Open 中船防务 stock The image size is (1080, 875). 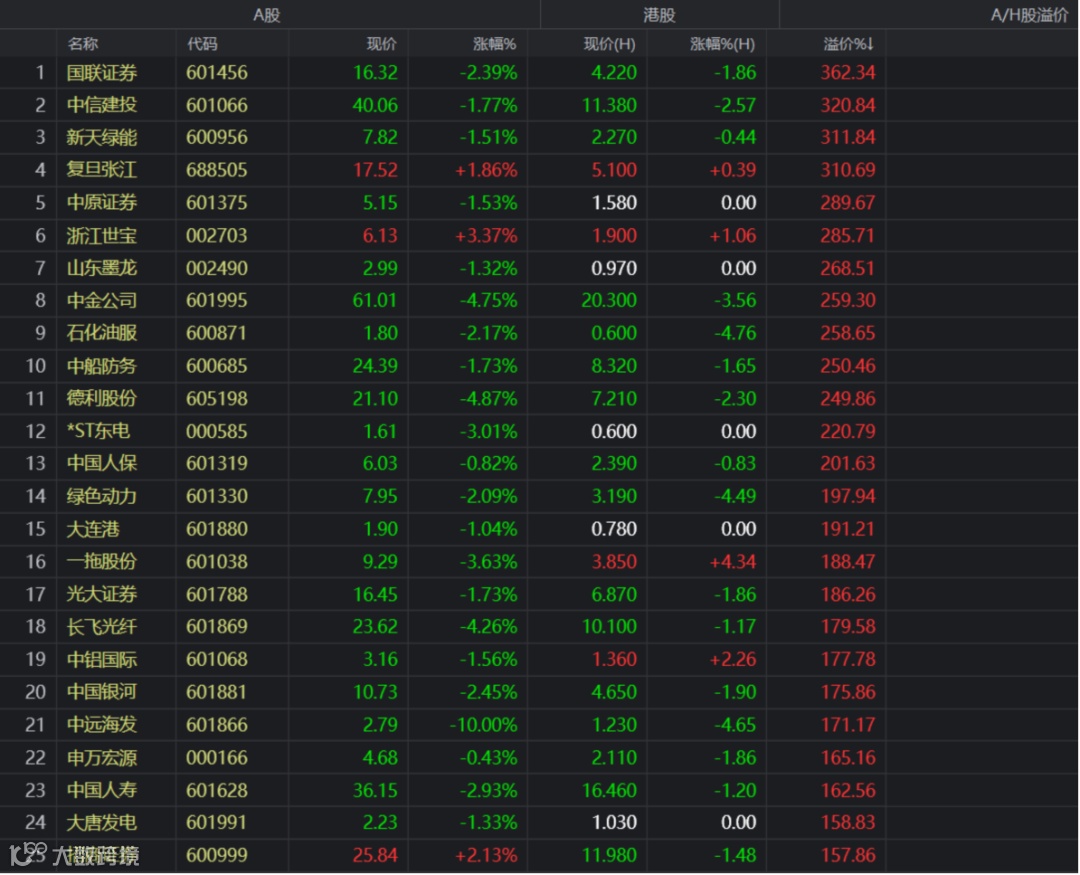(101, 366)
